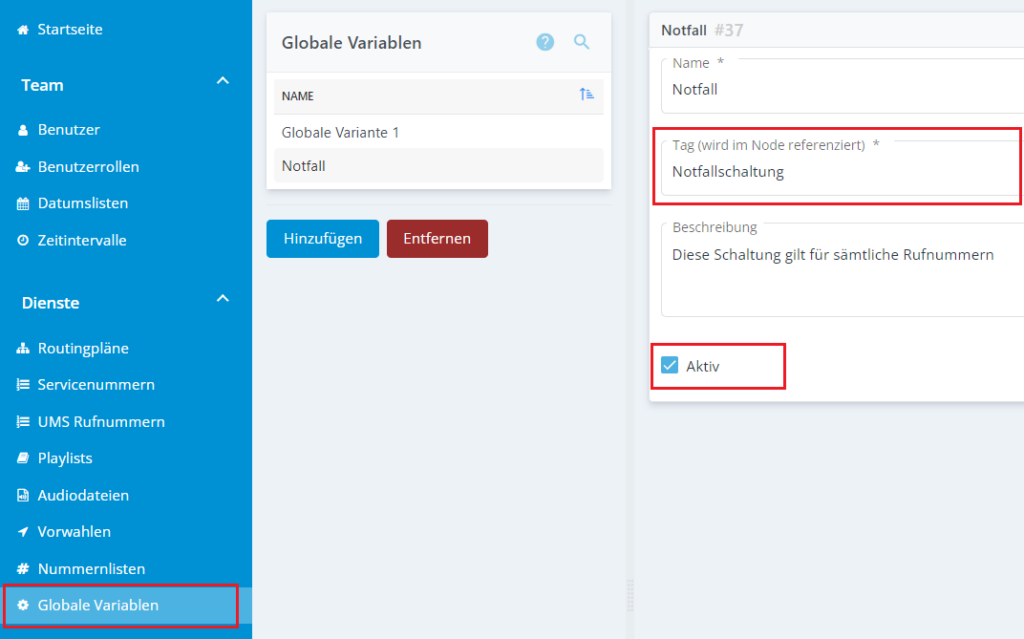
Task: Click the sort ascending icon in NAME column
Action: coord(587,95)
